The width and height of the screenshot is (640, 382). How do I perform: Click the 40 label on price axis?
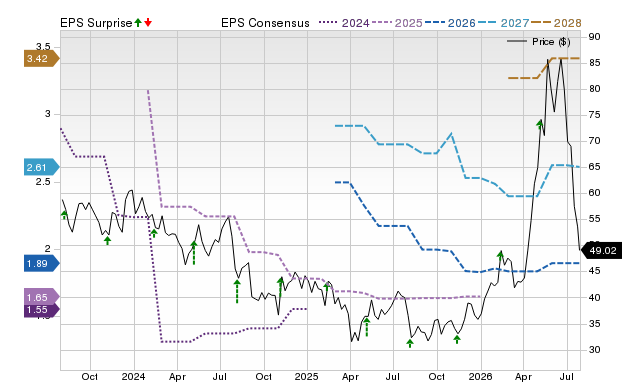(594, 298)
